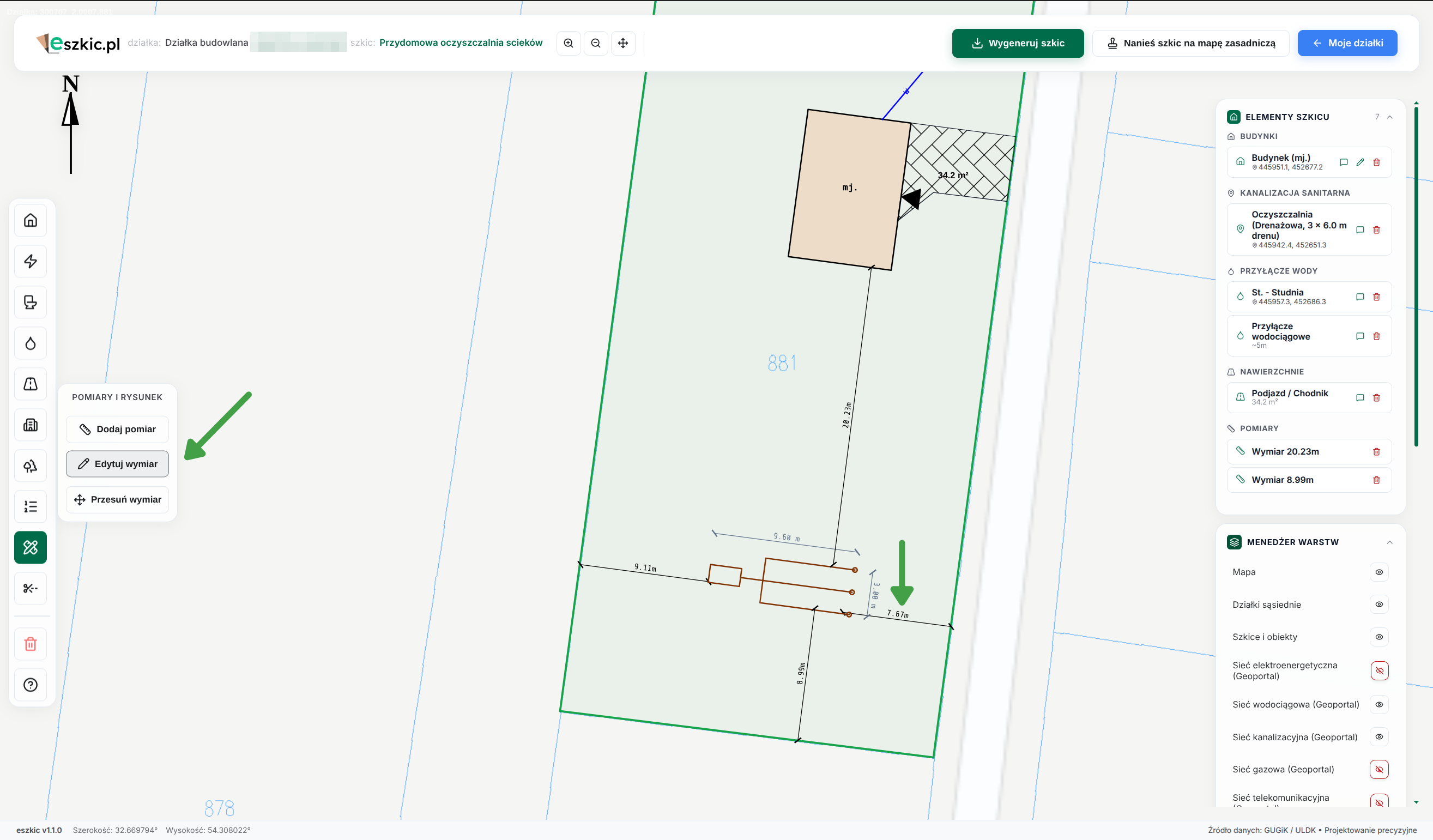Choose Dodaj pomiar in the measurements menu

(117, 430)
